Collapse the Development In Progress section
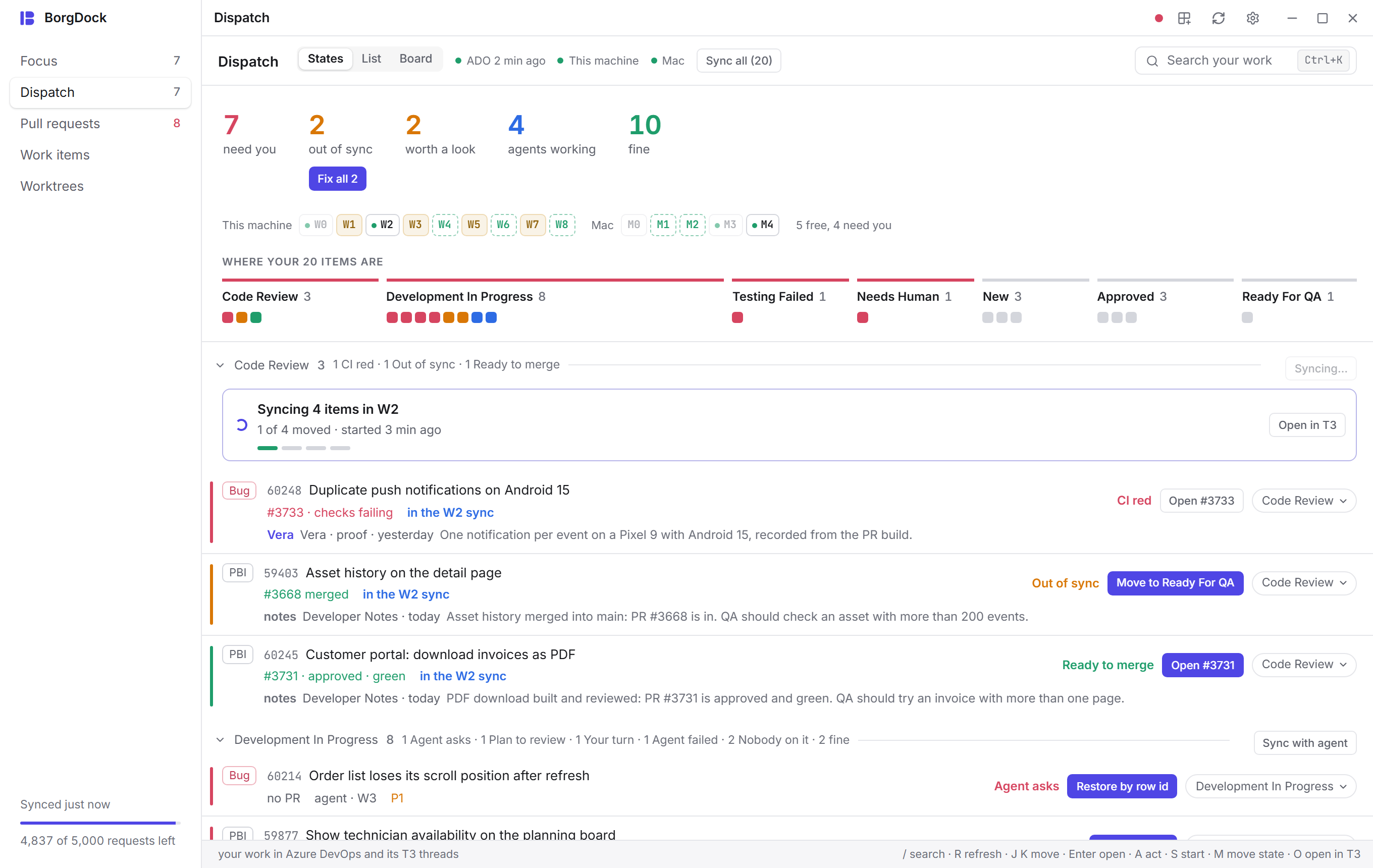1373x868 pixels. click(220, 740)
